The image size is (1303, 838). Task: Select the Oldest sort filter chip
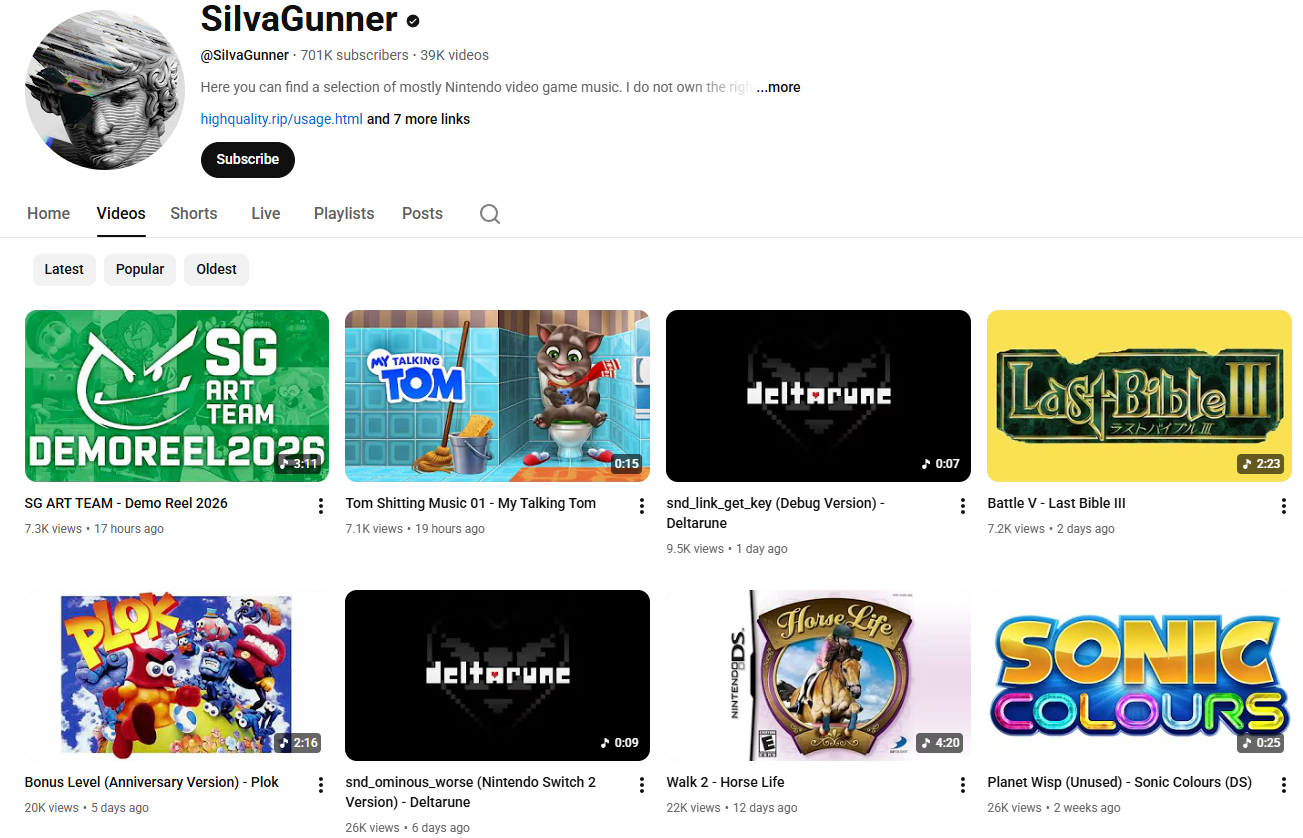pos(216,269)
